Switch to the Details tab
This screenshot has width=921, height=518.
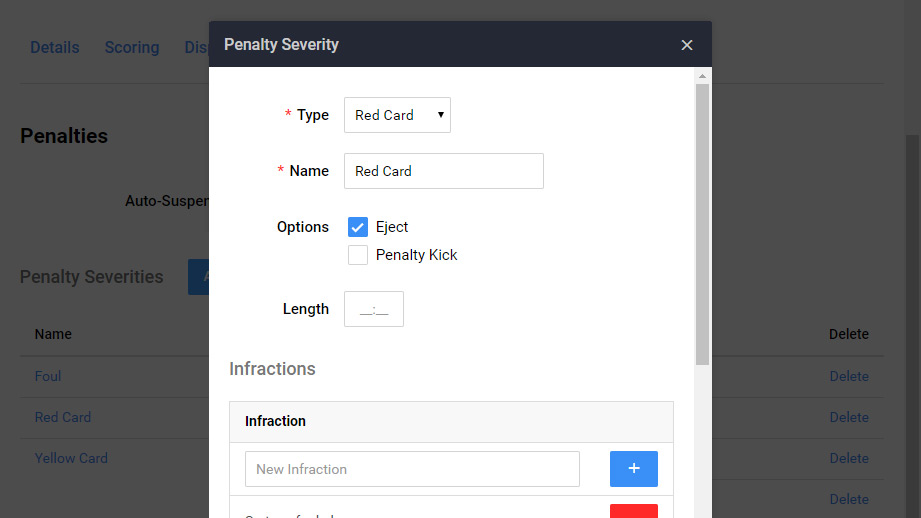point(54,47)
